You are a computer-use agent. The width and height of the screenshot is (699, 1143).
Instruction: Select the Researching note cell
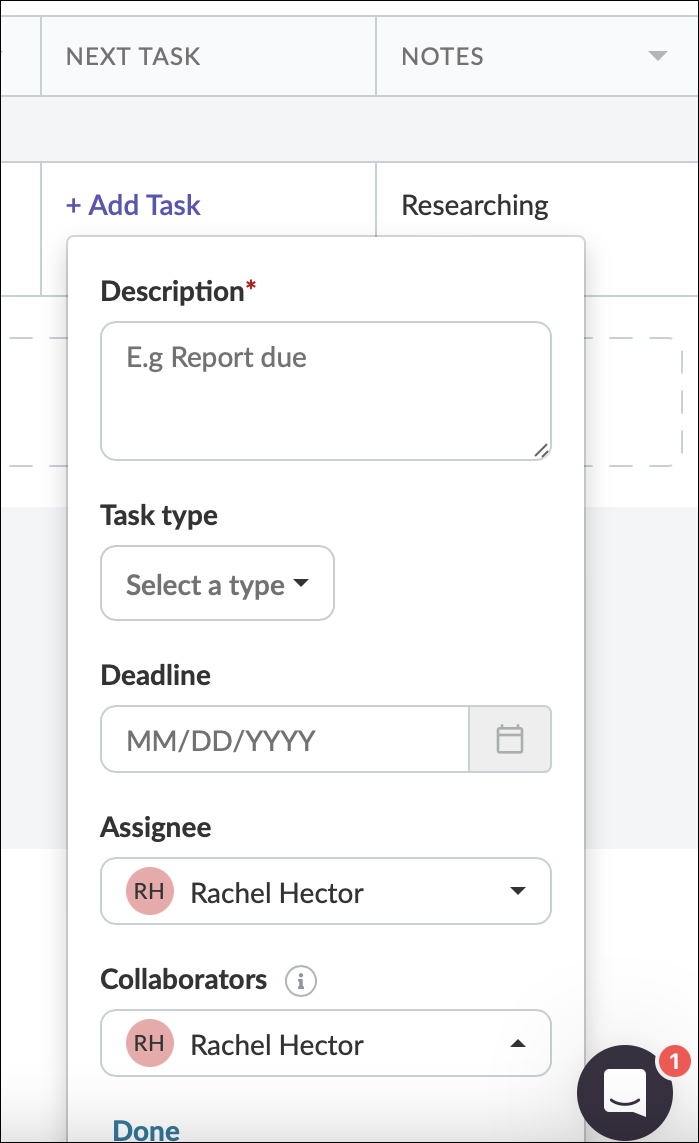point(474,205)
